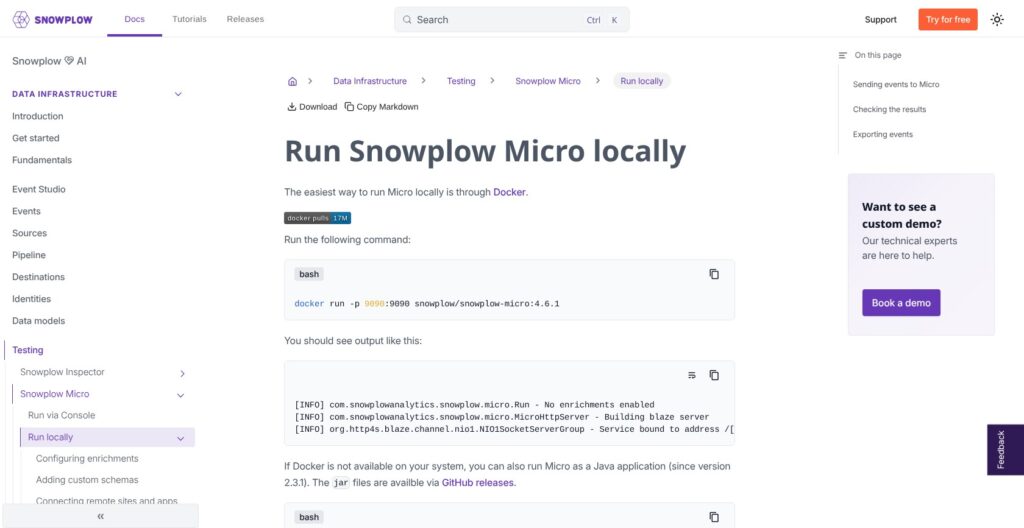Click the Book a demo button

coord(901,303)
